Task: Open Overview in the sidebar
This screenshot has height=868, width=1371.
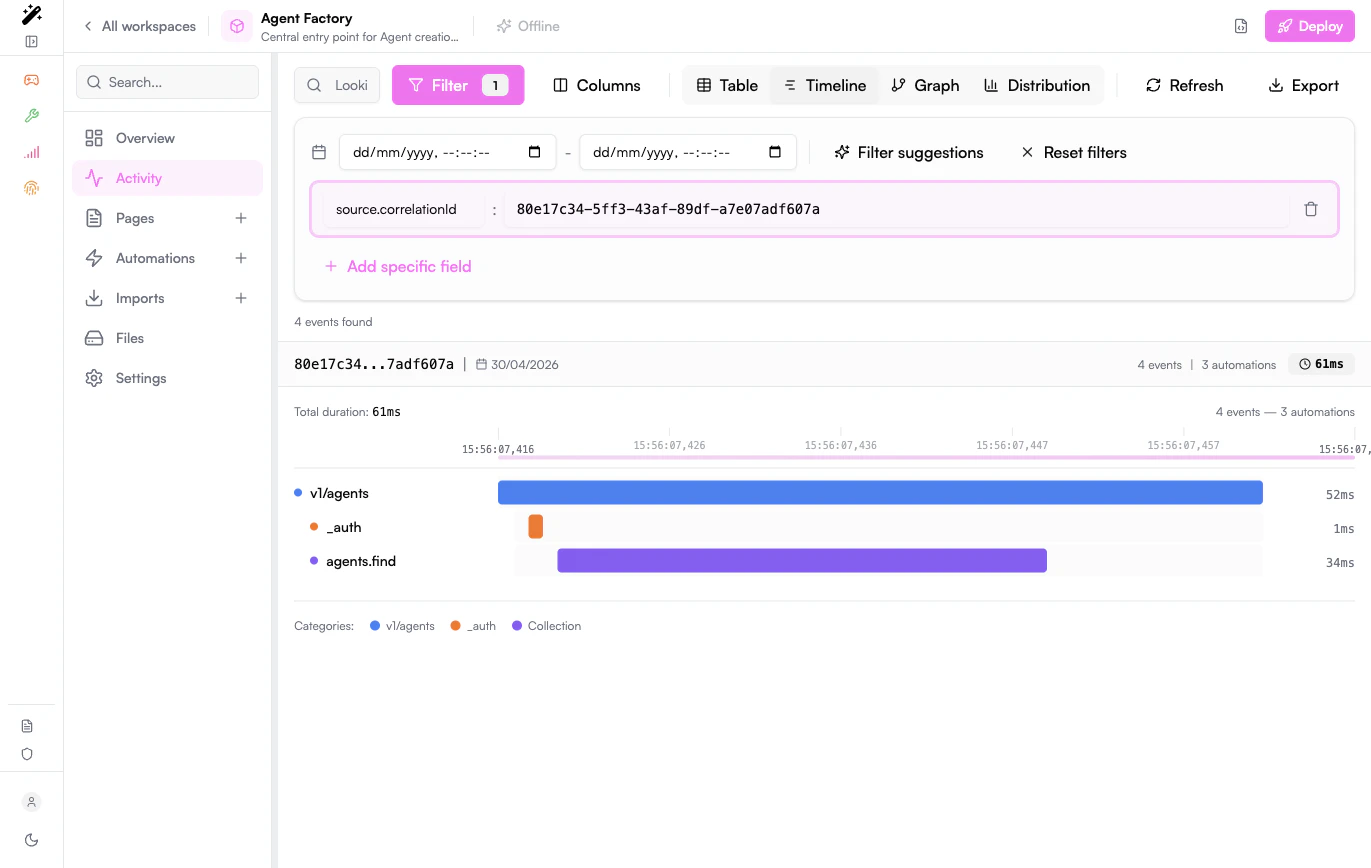Action: [167, 138]
